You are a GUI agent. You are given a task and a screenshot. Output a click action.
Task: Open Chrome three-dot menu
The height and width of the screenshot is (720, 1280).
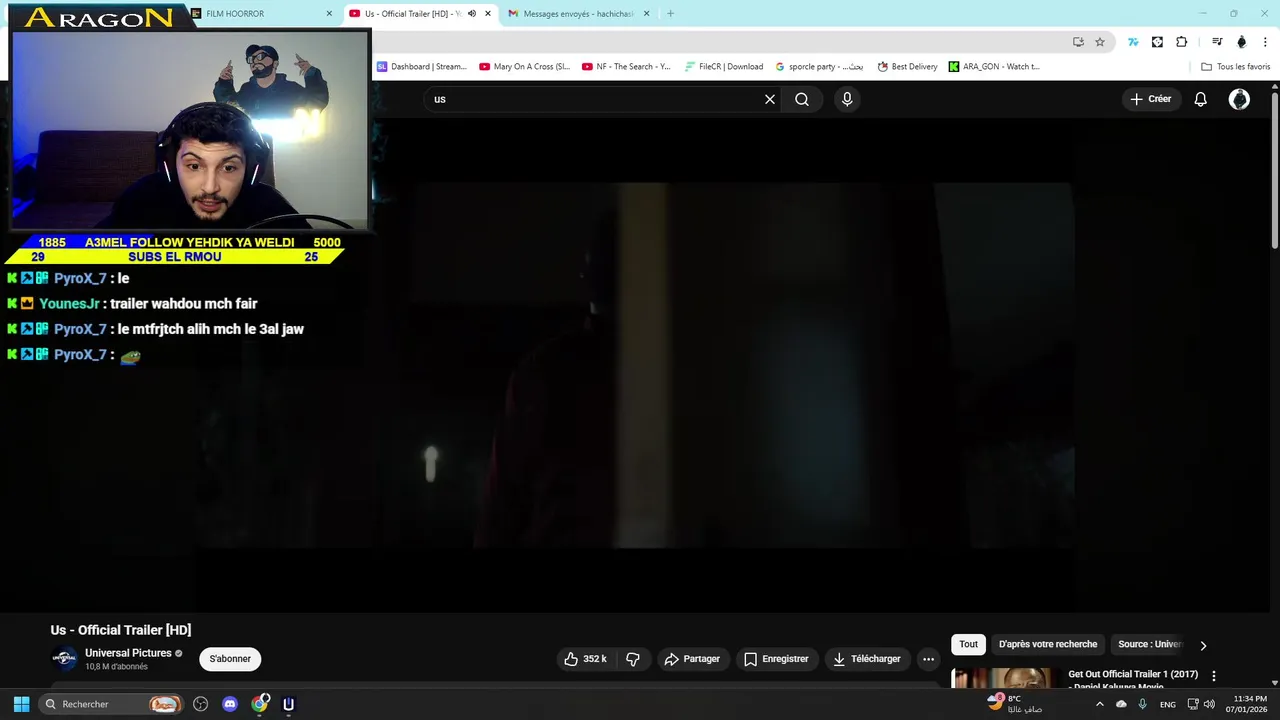pyautogui.click(x=1265, y=42)
